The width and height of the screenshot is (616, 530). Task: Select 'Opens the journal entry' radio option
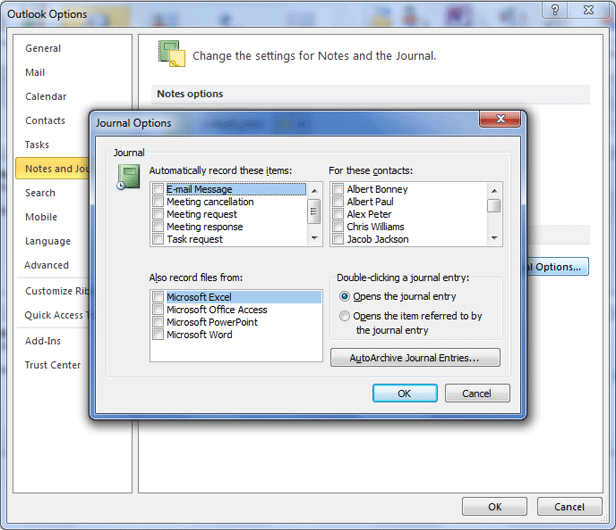click(345, 296)
